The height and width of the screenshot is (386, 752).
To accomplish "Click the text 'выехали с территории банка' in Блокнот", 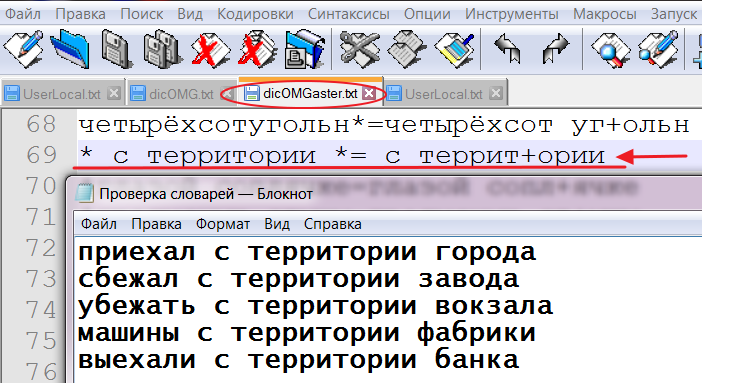I will coord(298,360).
